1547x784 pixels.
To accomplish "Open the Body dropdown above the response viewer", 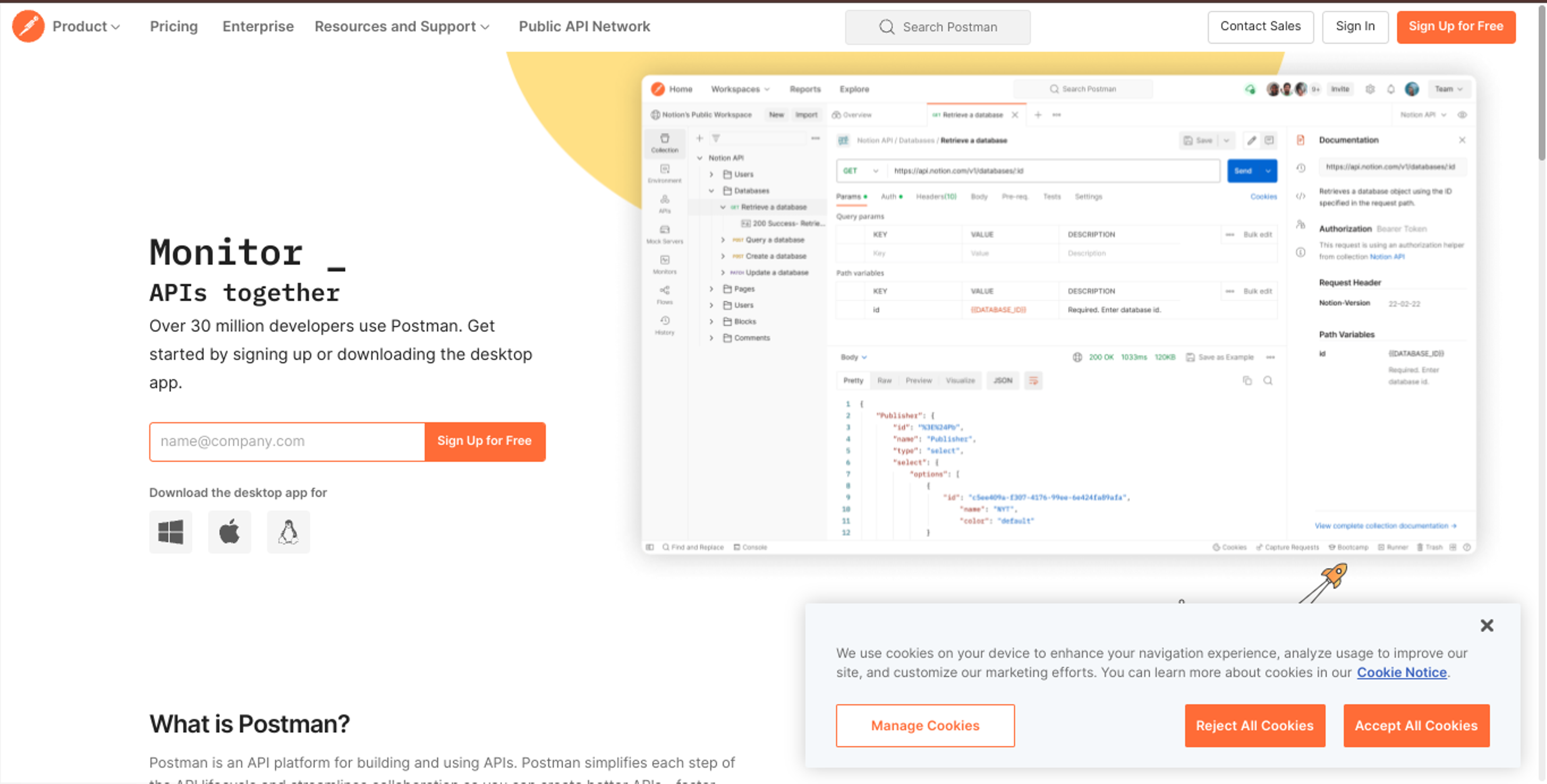I will click(x=853, y=357).
